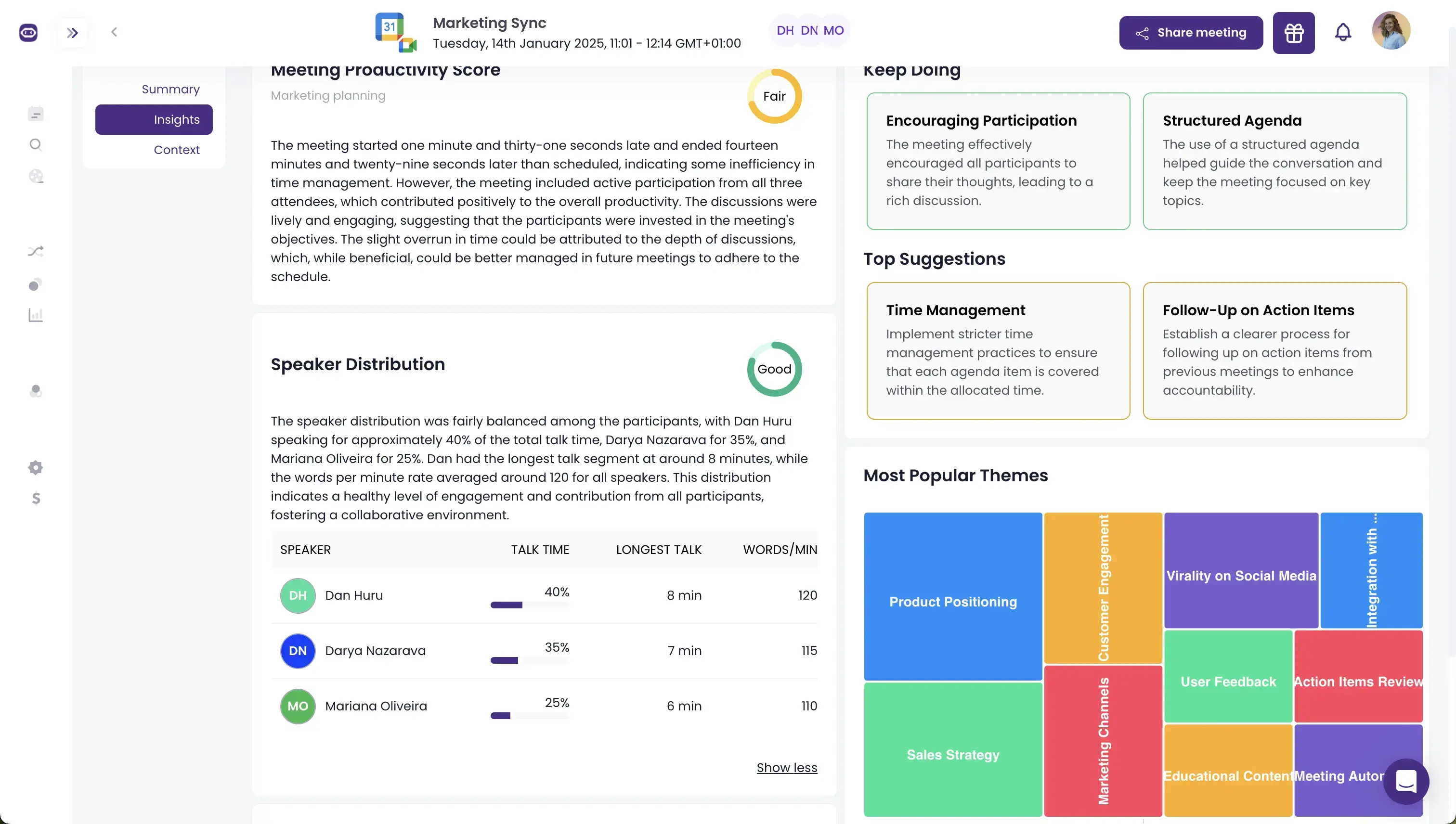Open the recordings film reel icon

36,176
